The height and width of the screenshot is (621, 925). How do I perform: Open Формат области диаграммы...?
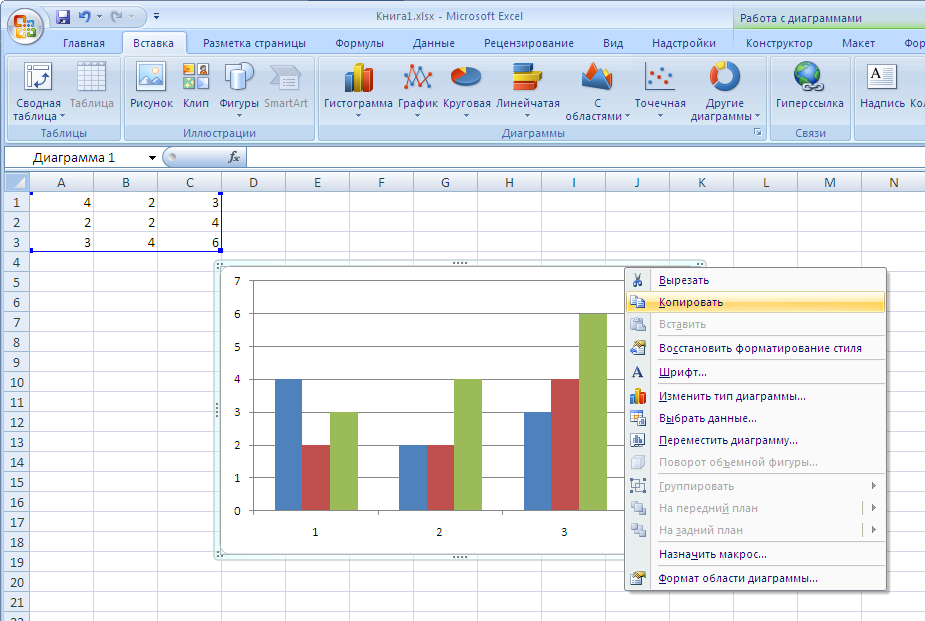pyautogui.click(x=755, y=578)
